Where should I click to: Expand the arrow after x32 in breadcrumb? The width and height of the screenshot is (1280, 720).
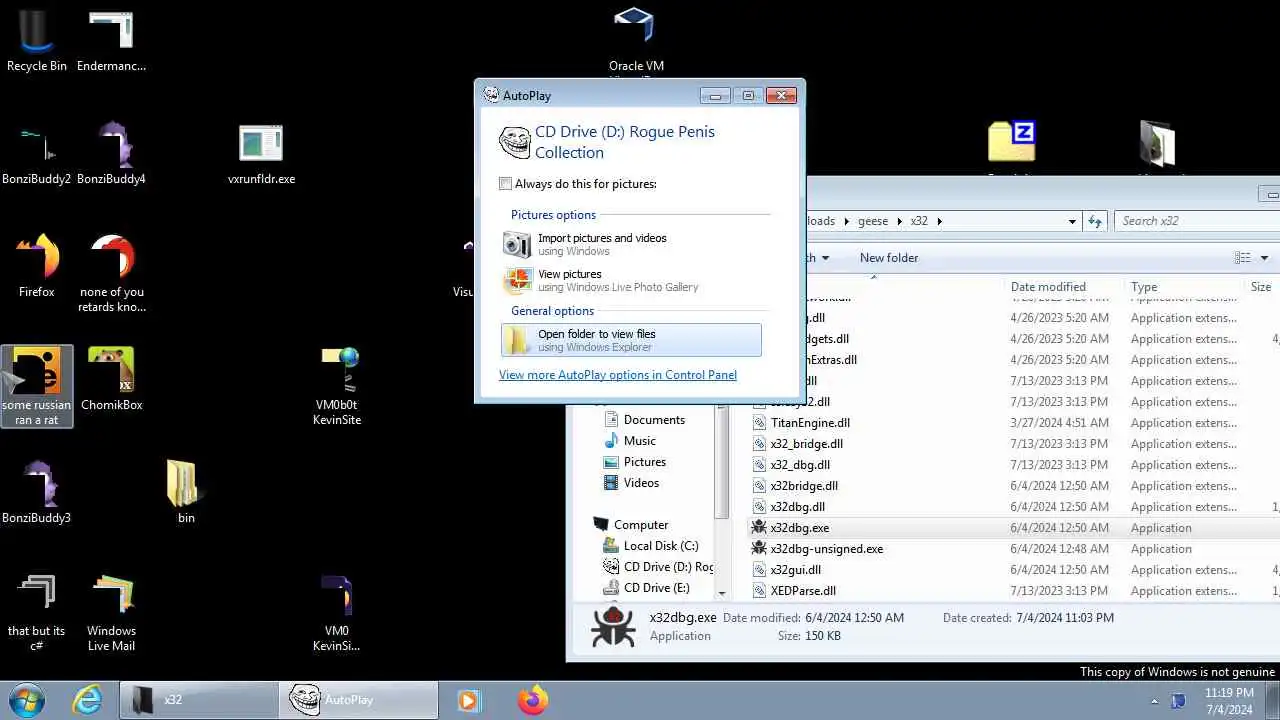(x=940, y=221)
